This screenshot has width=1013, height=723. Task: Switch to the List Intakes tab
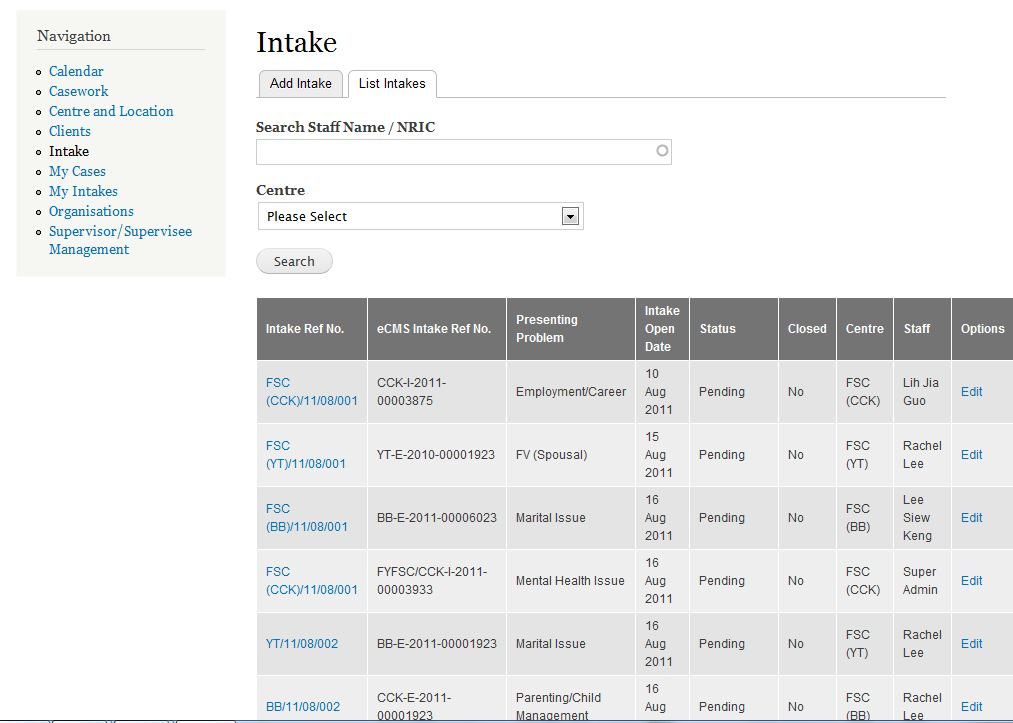392,84
